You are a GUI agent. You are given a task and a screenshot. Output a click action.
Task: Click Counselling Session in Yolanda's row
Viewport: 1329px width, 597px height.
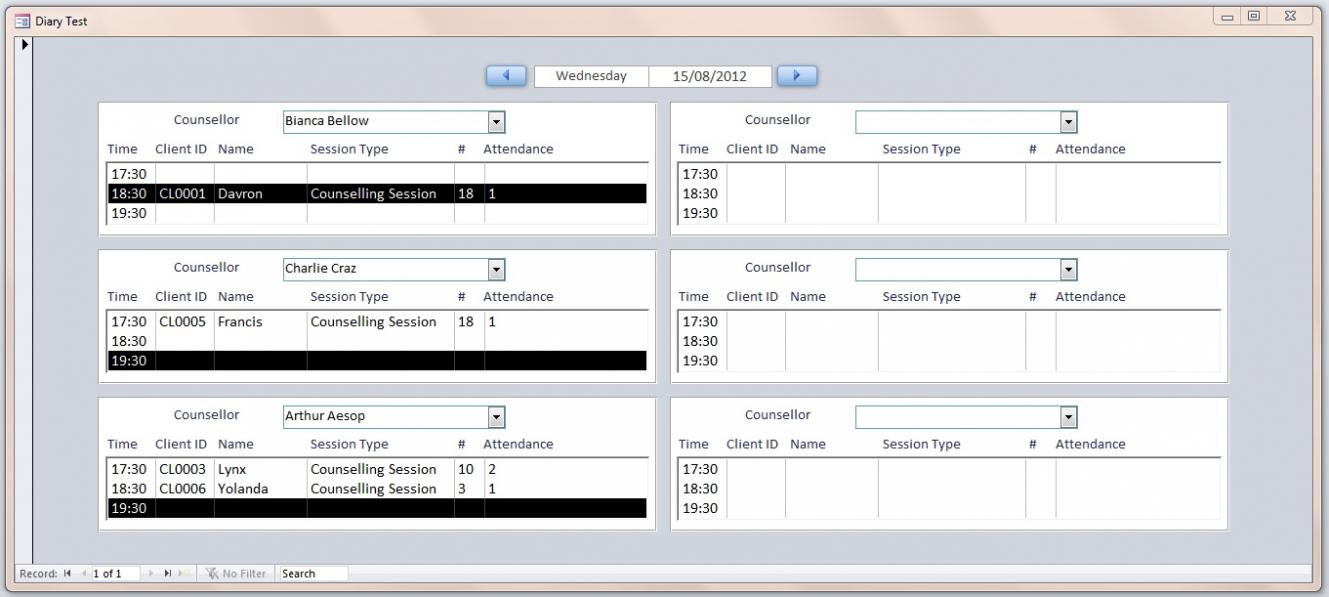pos(373,489)
